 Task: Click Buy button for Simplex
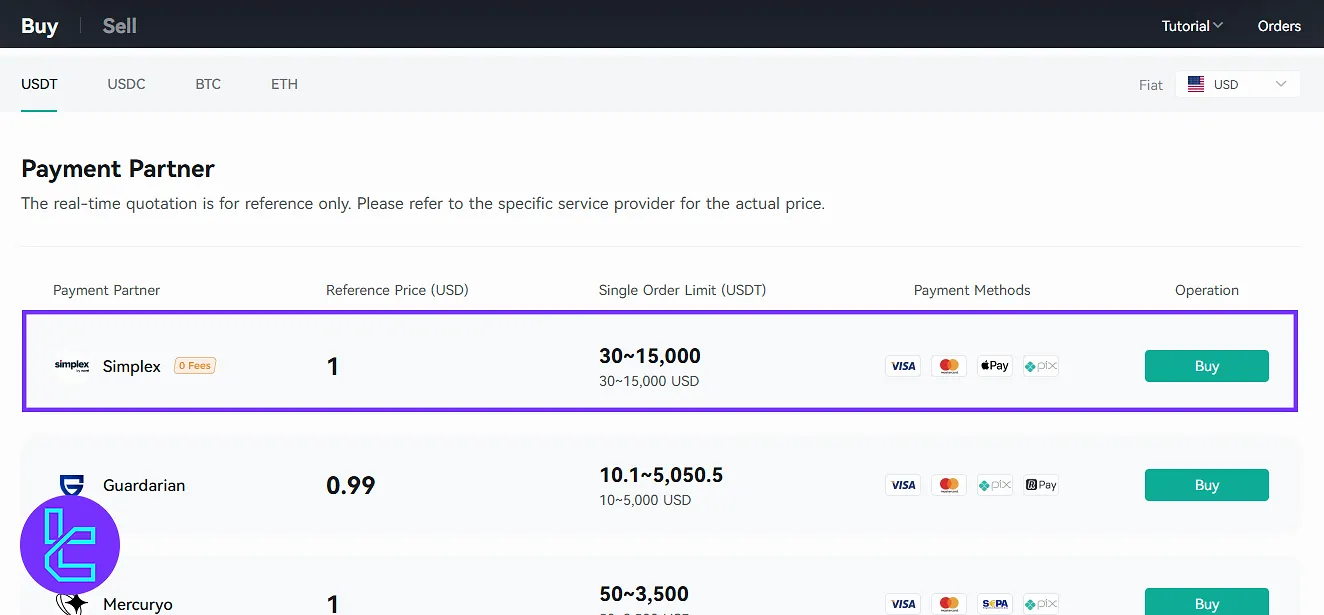(1206, 366)
